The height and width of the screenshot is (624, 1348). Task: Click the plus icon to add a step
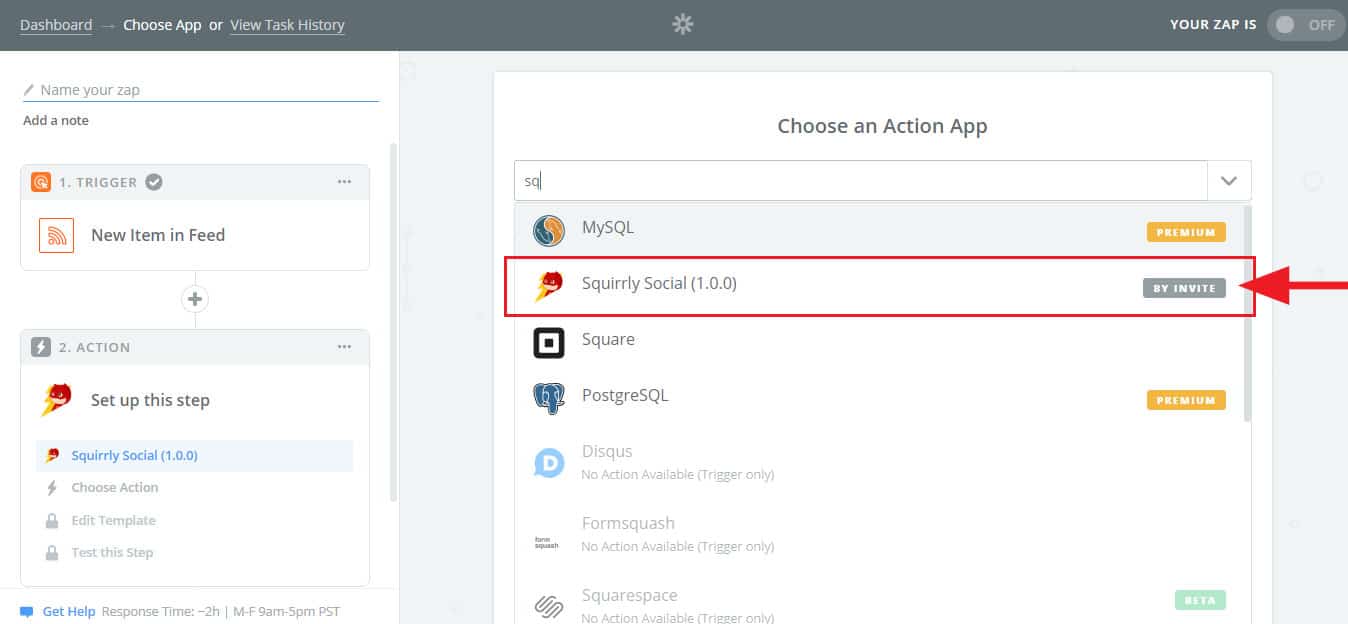pos(195,299)
